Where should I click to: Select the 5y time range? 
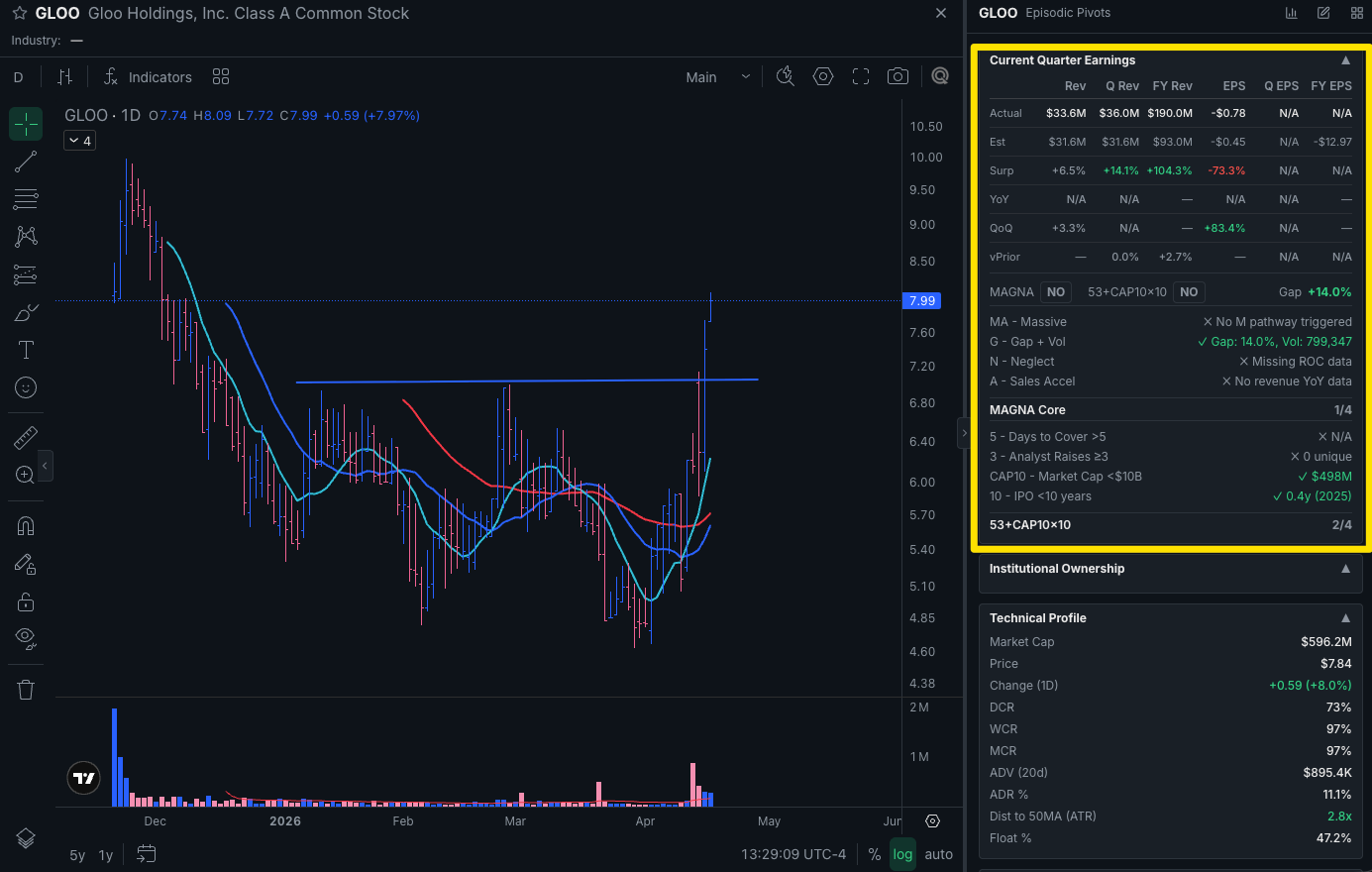pyautogui.click(x=77, y=854)
